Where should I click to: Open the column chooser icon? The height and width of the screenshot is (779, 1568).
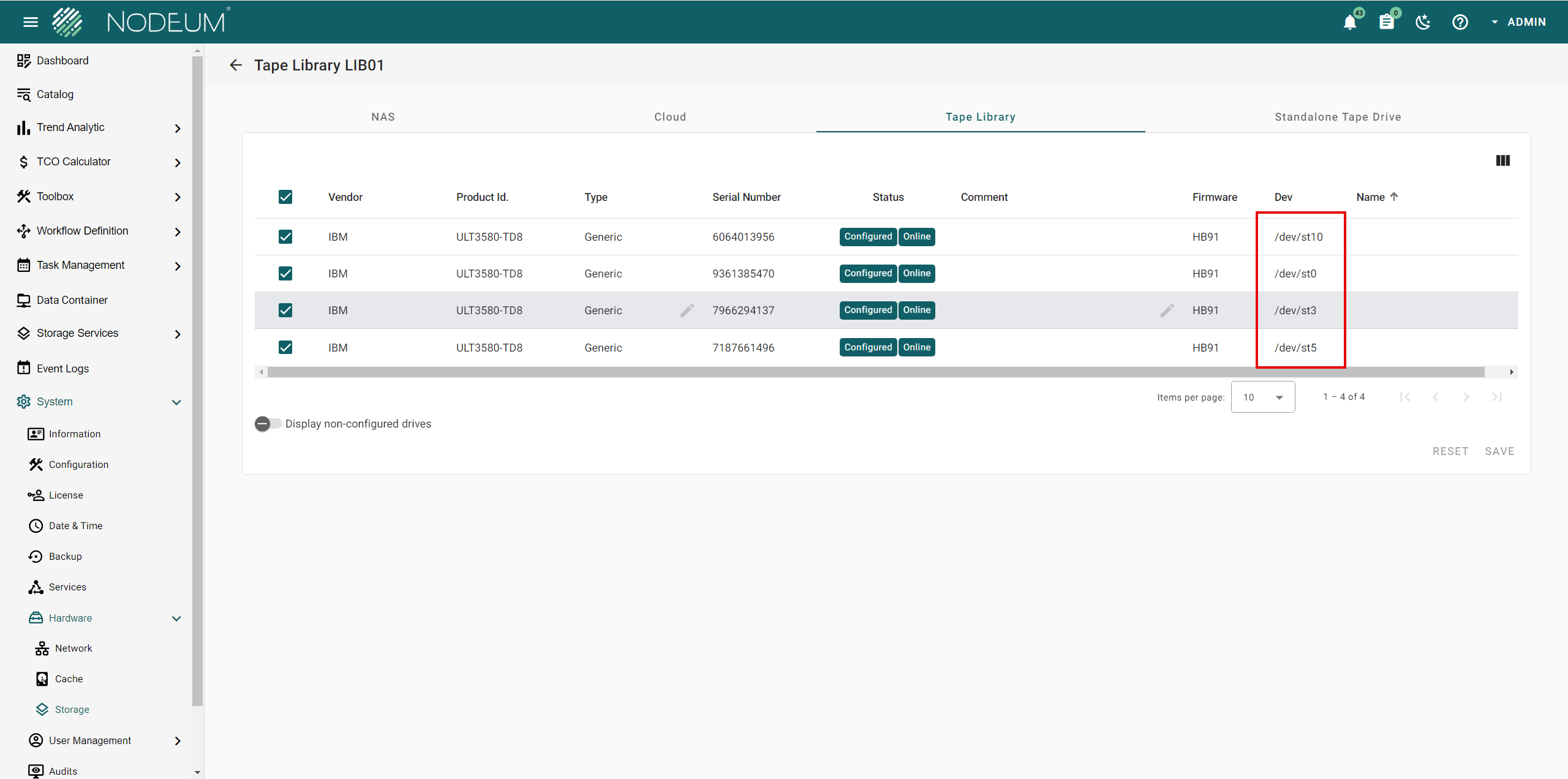tap(1502, 160)
